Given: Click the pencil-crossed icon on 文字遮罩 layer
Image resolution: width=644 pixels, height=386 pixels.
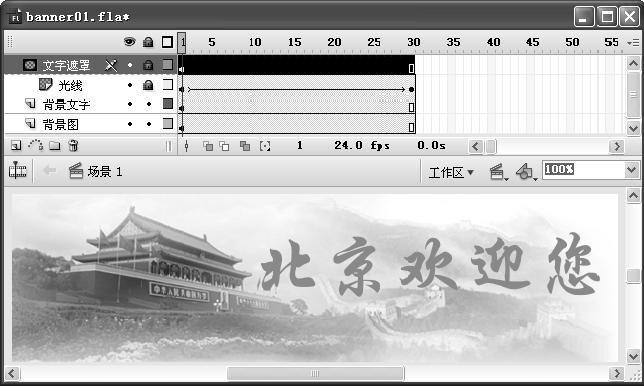Looking at the screenshot, I should pyautogui.click(x=111, y=65).
